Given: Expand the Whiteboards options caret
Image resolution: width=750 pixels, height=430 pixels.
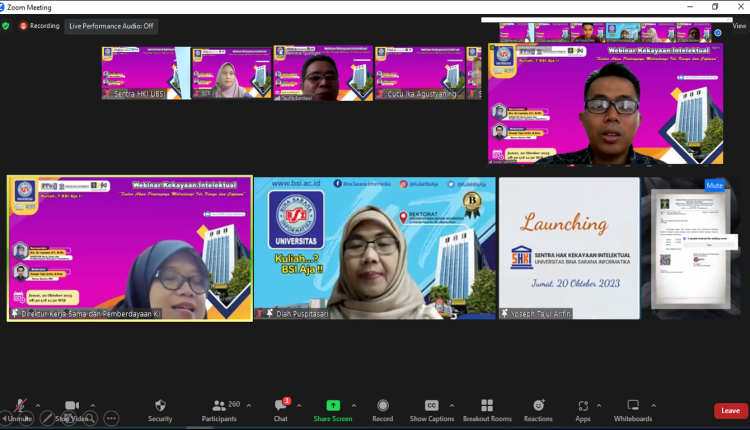Looking at the screenshot, I should pos(654,406).
